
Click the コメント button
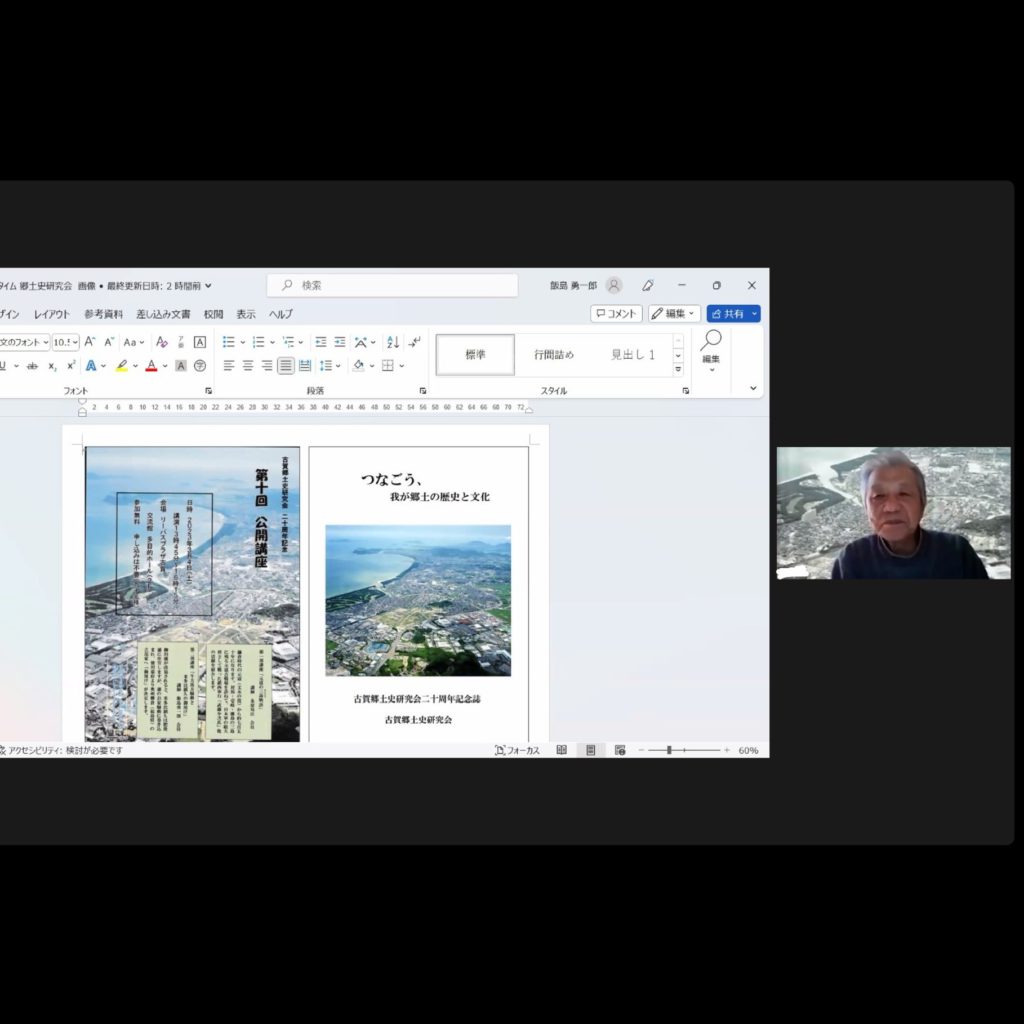click(x=616, y=314)
